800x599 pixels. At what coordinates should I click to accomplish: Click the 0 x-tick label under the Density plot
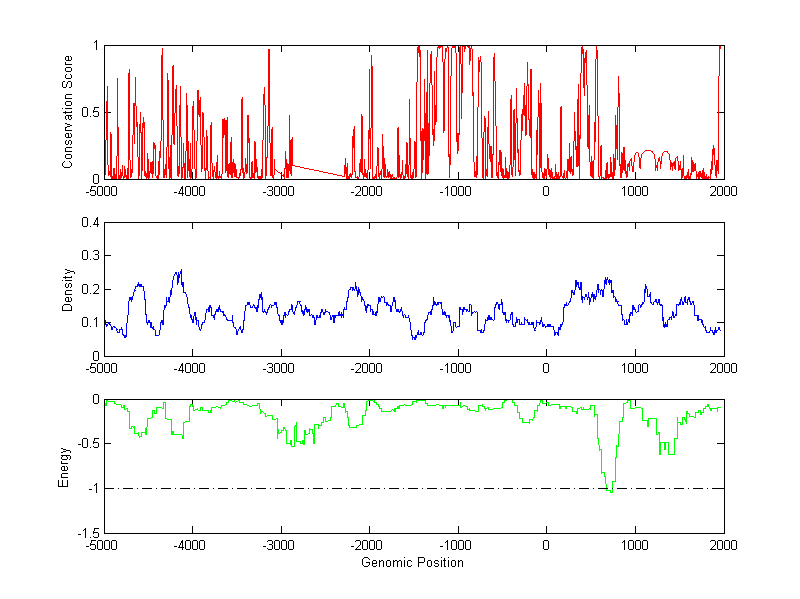click(546, 368)
